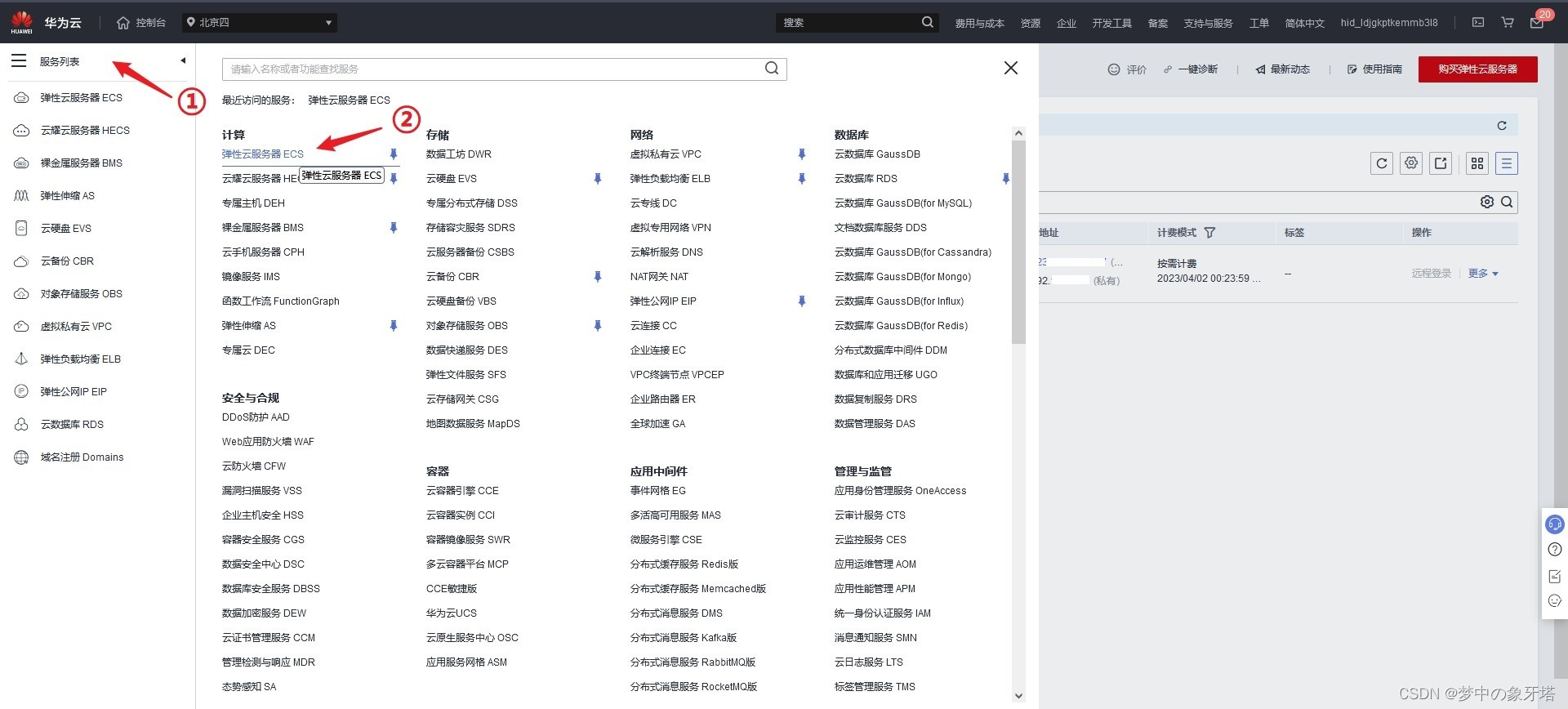Open table column settings gear button
The image size is (1568, 709).
point(1411,163)
